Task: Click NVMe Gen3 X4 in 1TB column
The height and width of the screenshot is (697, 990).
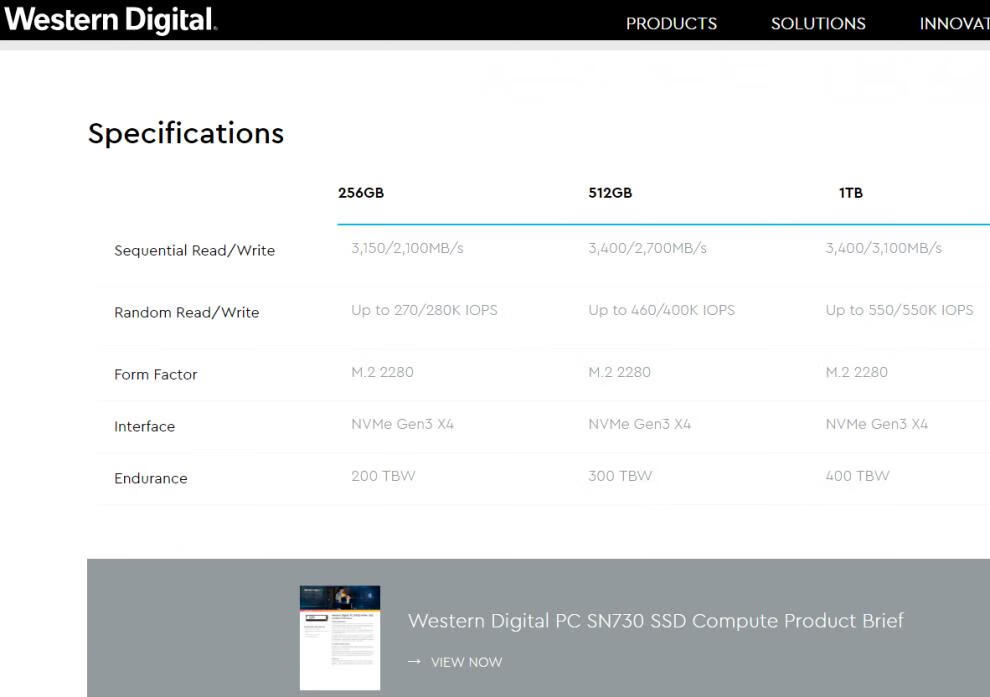Action: [876, 424]
